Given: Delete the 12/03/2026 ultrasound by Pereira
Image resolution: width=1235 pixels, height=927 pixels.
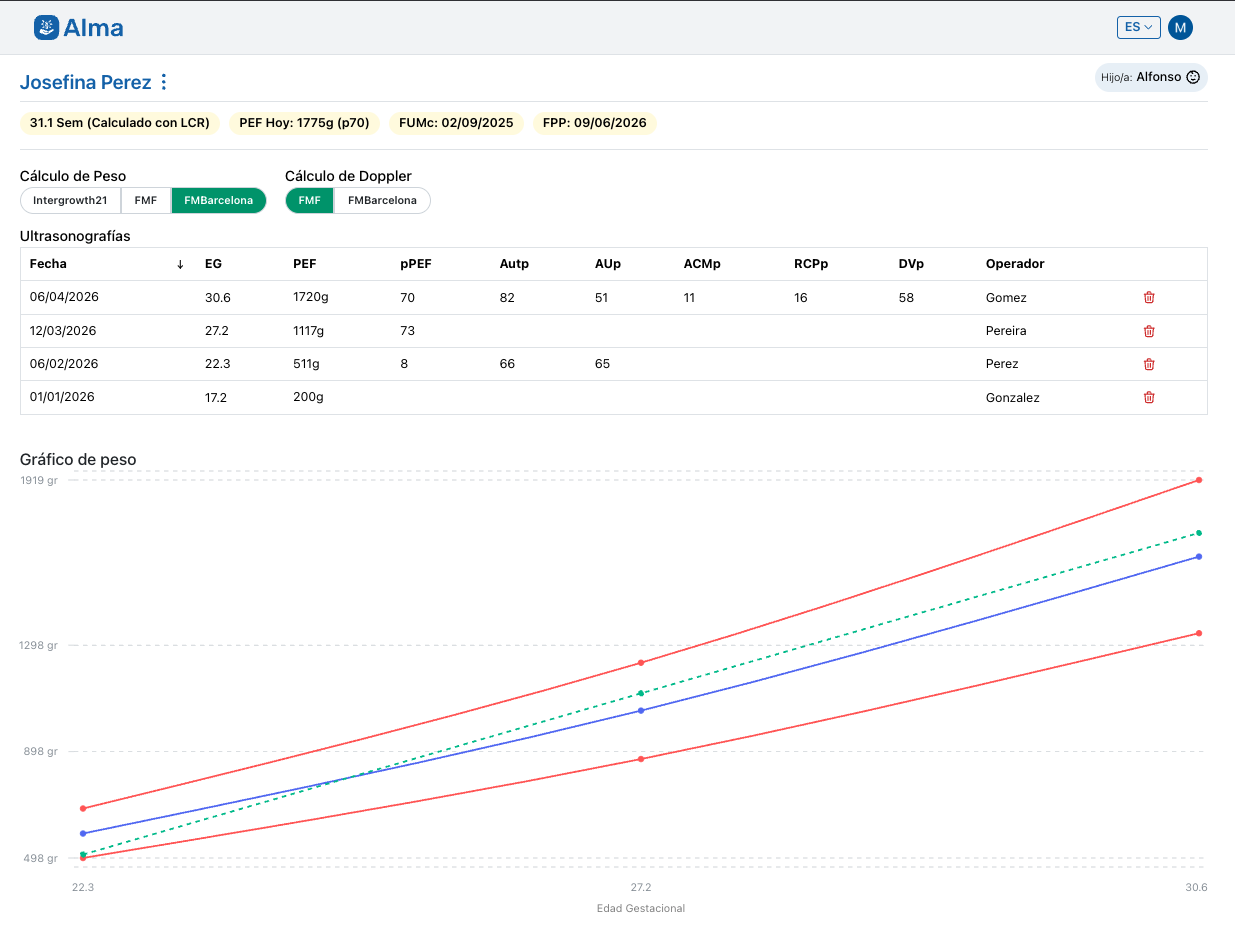Looking at the screenshot, I should 1149,331.
